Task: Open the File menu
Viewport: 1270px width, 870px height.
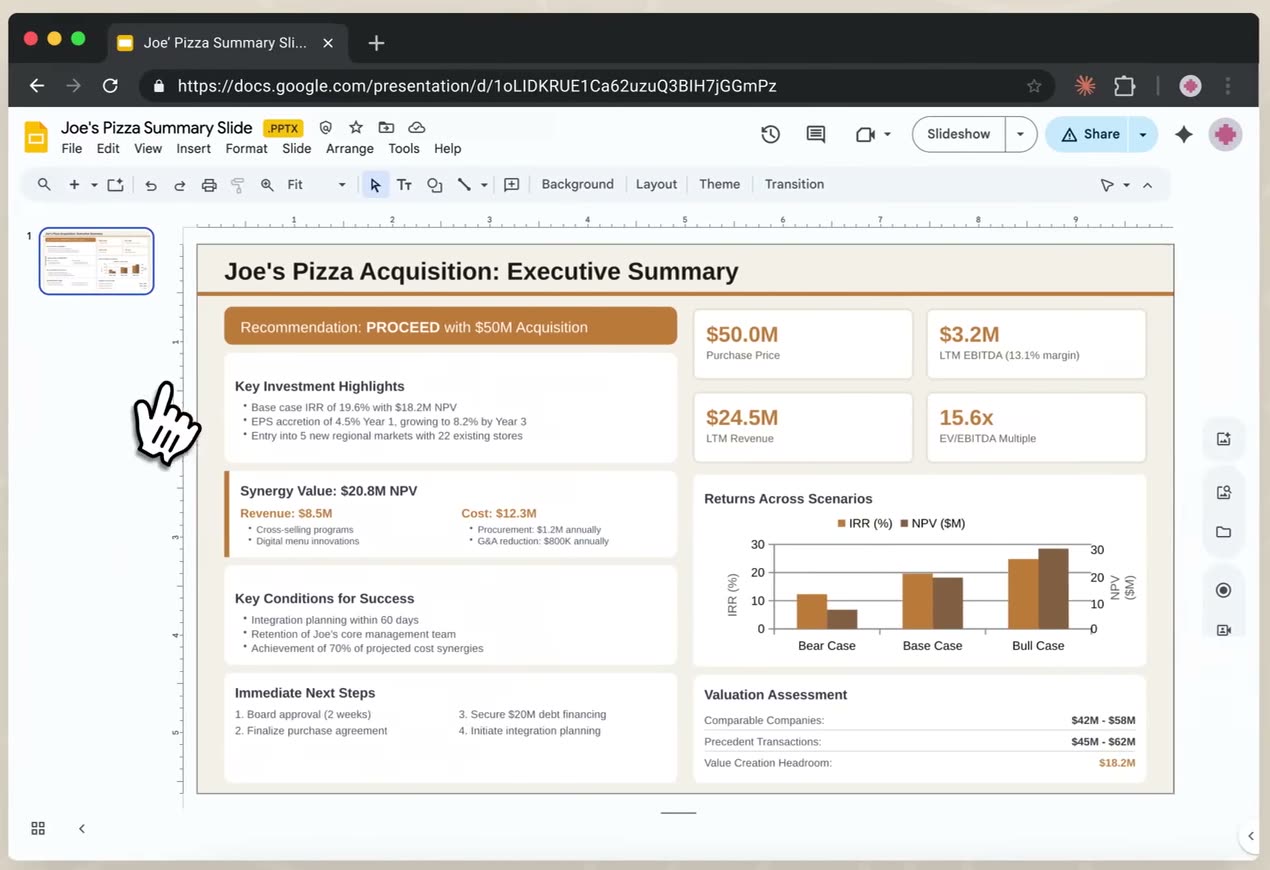Action: pos(72,148)
